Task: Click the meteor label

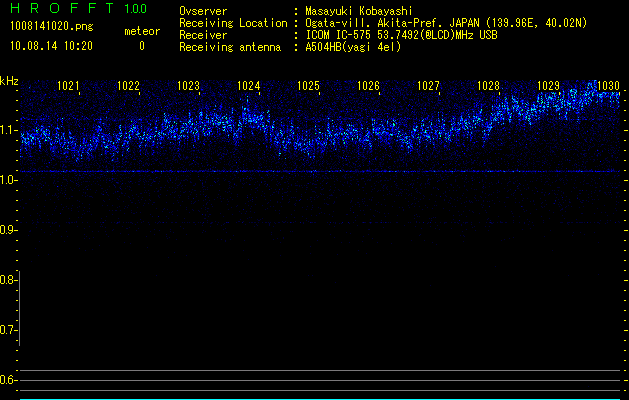Action: coord(141,32)
